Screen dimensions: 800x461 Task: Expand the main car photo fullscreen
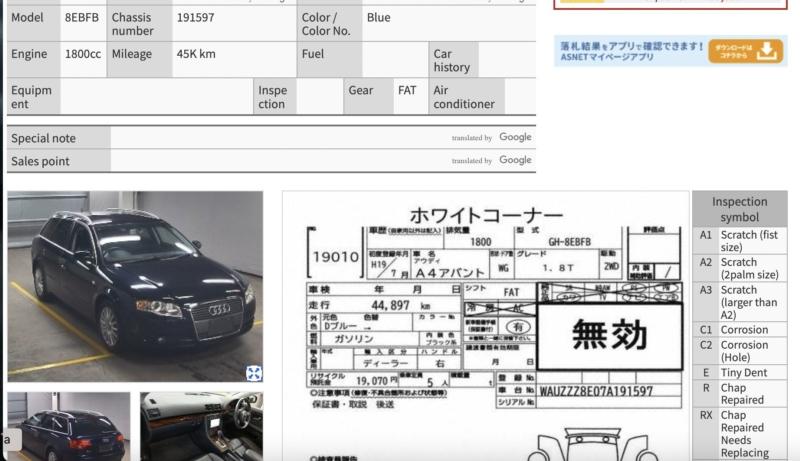tap(254, 373)
